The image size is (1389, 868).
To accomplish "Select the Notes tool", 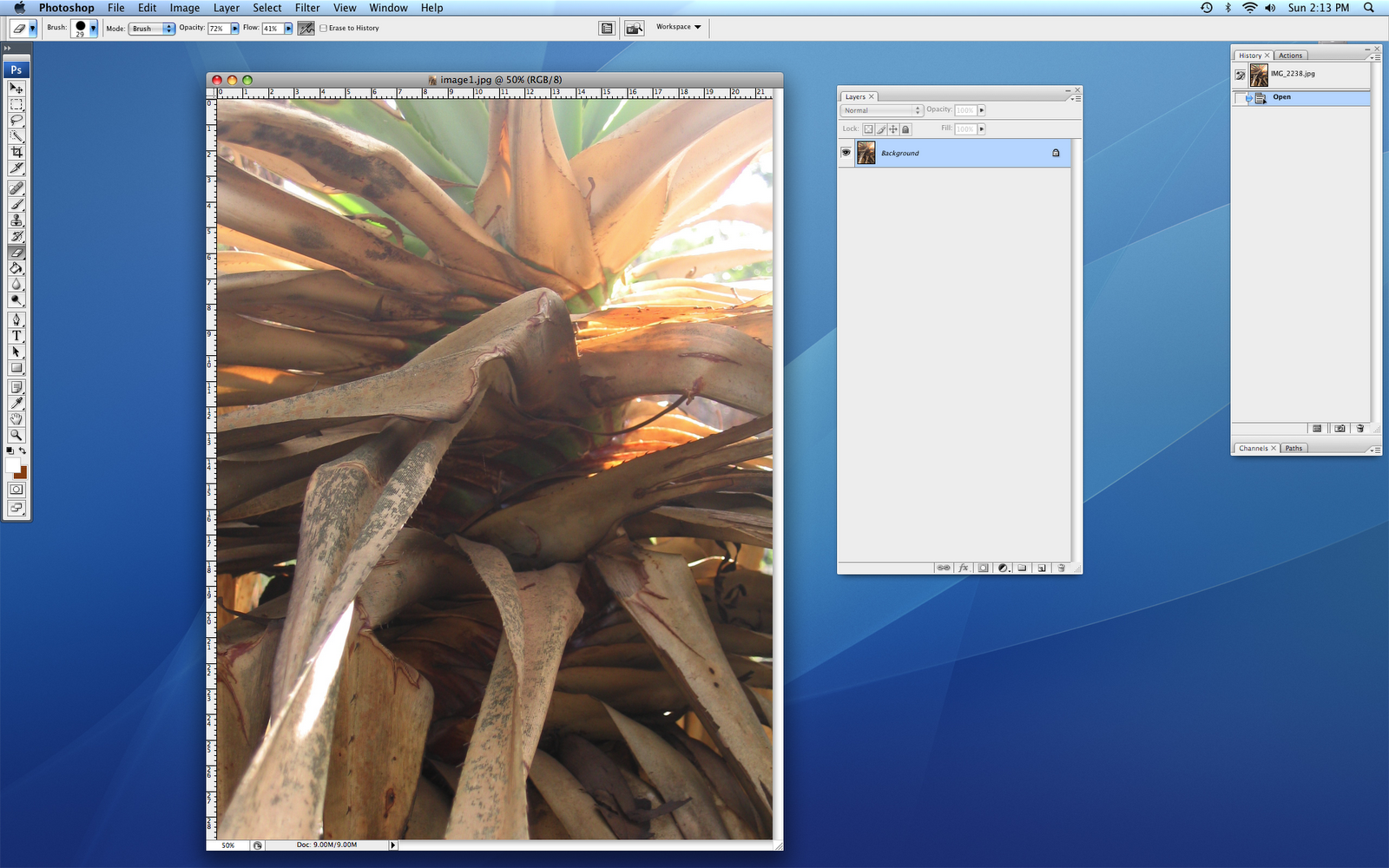I will coord(16,387).
